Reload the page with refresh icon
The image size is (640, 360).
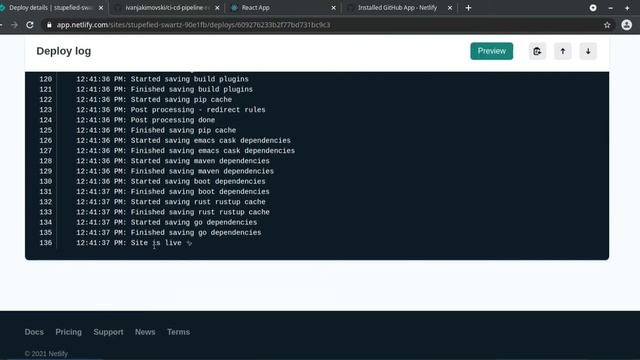(x=30, y=25)
